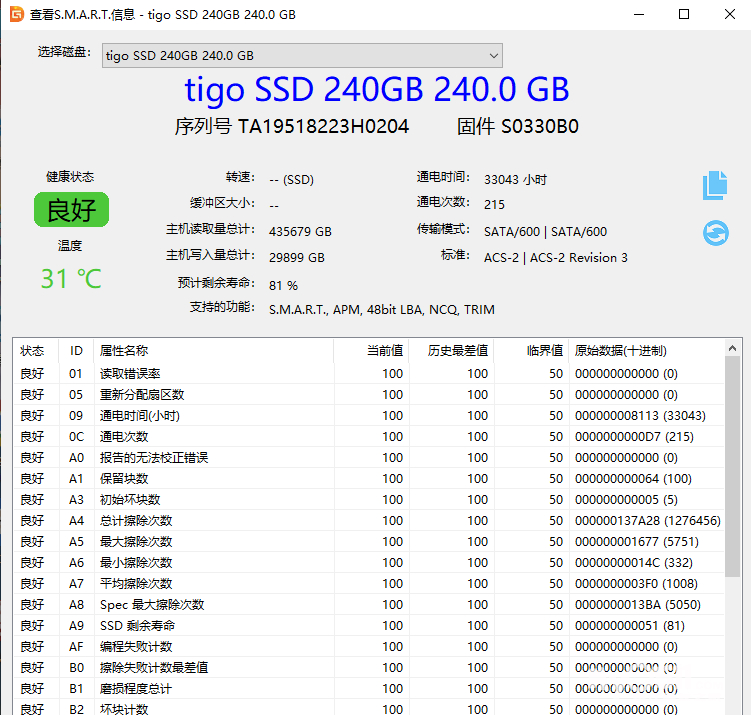Sort by the 属性名称 column header
The image size is (751, 715).
124,351
